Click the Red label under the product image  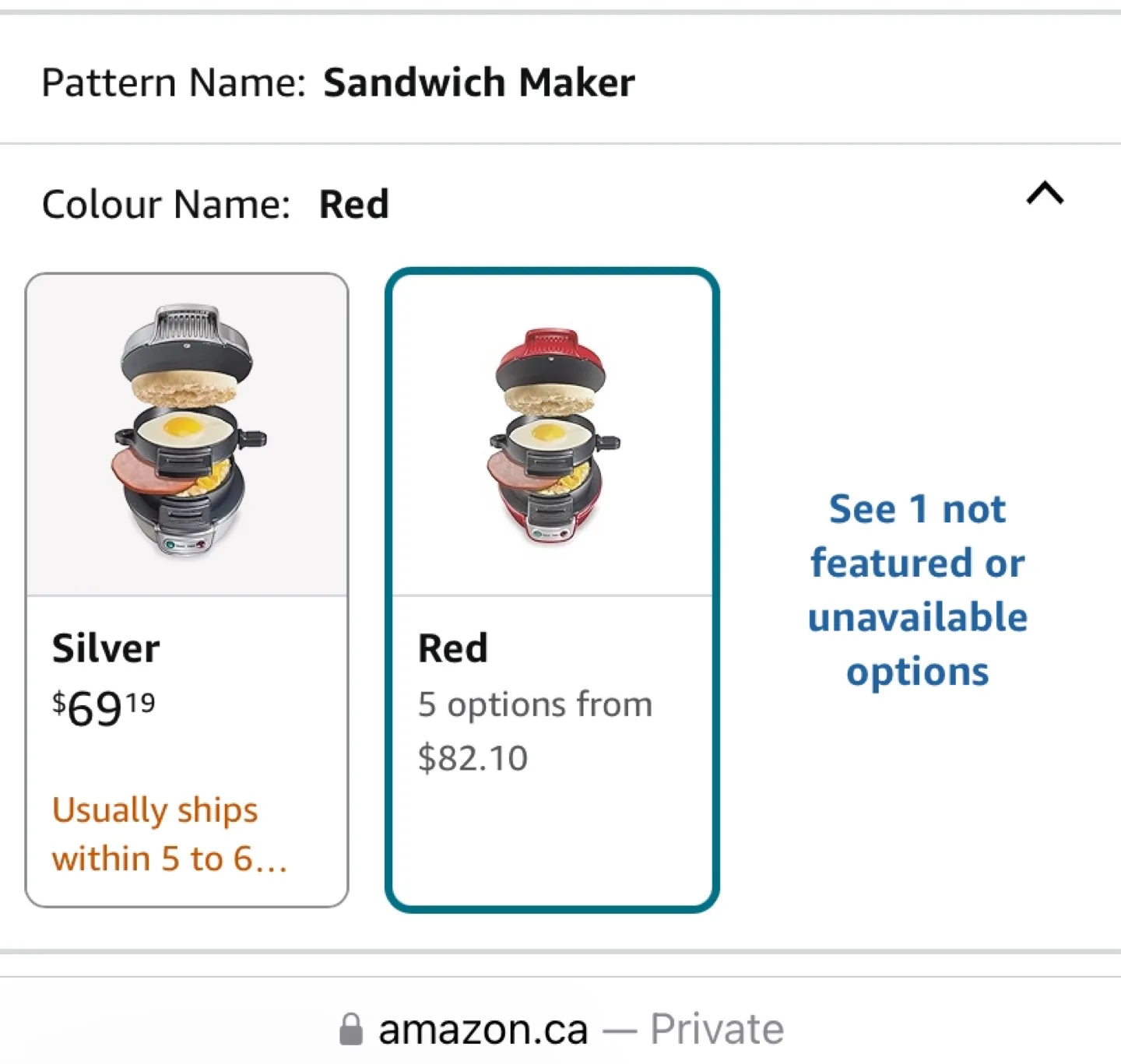pos(452,647)
